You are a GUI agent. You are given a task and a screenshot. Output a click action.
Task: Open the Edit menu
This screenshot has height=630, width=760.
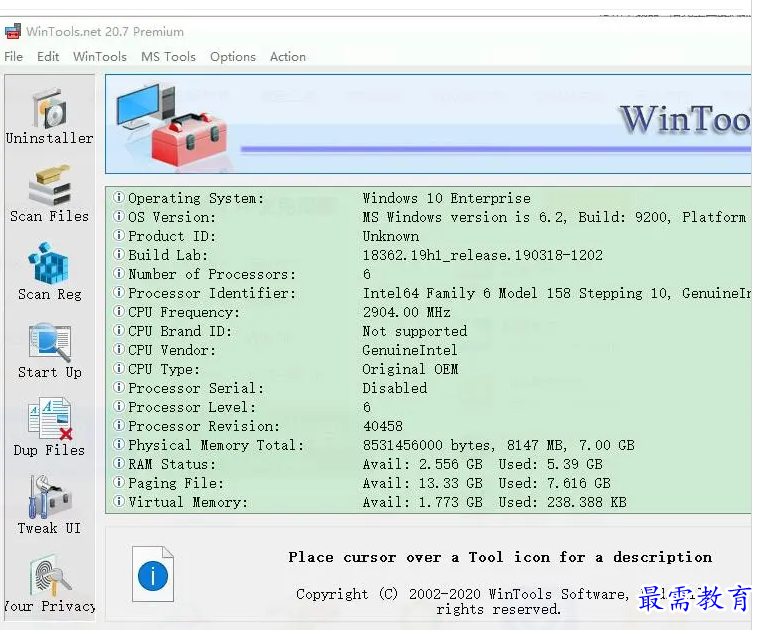coord(48,57)
